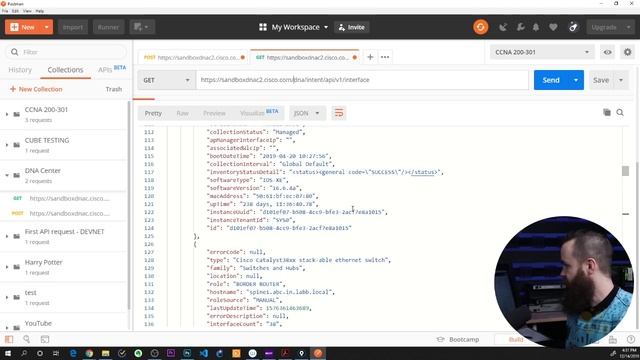
Task: Open Chrome from the Windows taskbar
Action: pyautogui.click(x=89, y=353)
